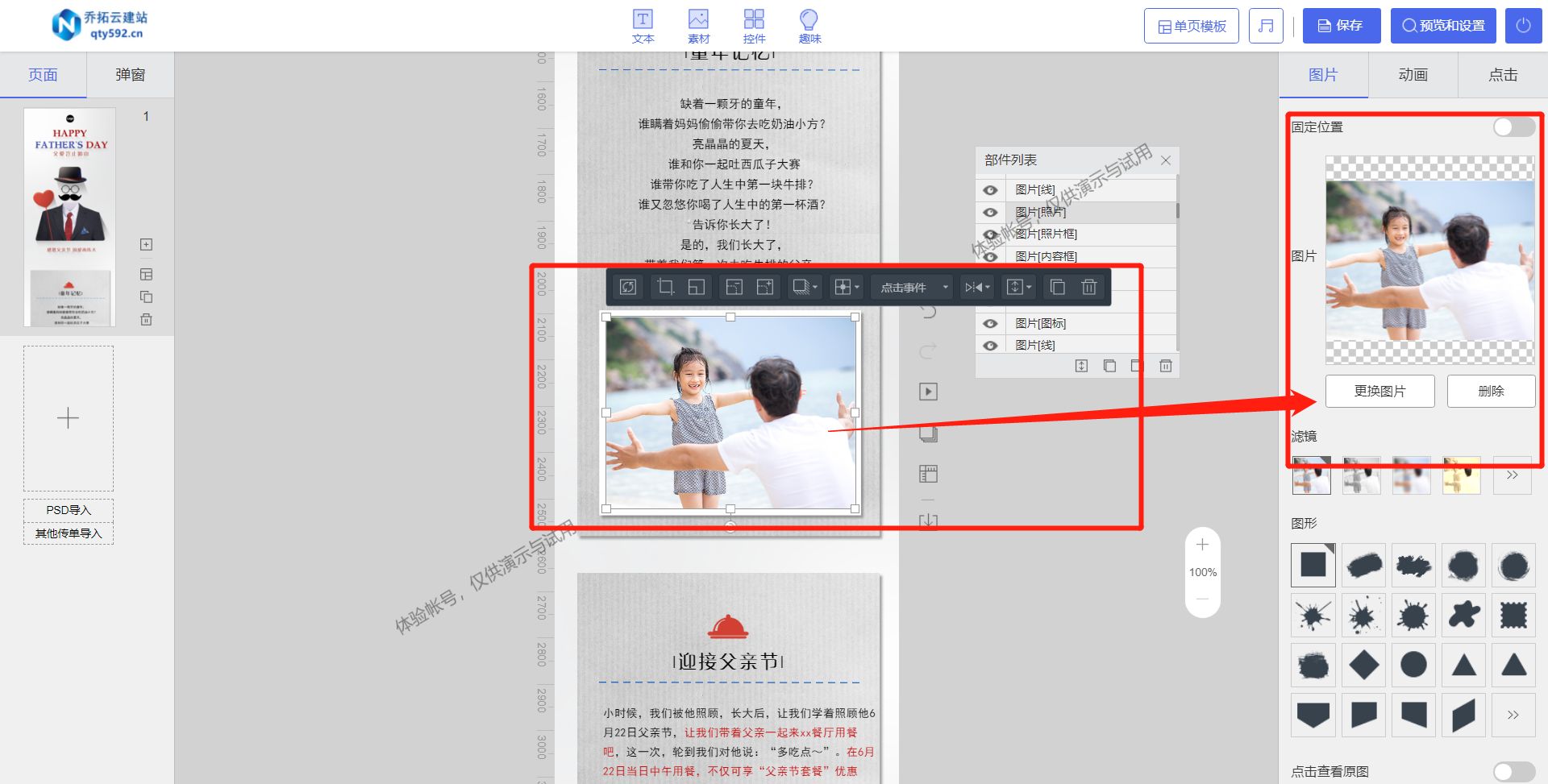Open the 趣味 (Fun) panel
The height and width of the screenshot is (784, 1548).
tap(808, 25)
